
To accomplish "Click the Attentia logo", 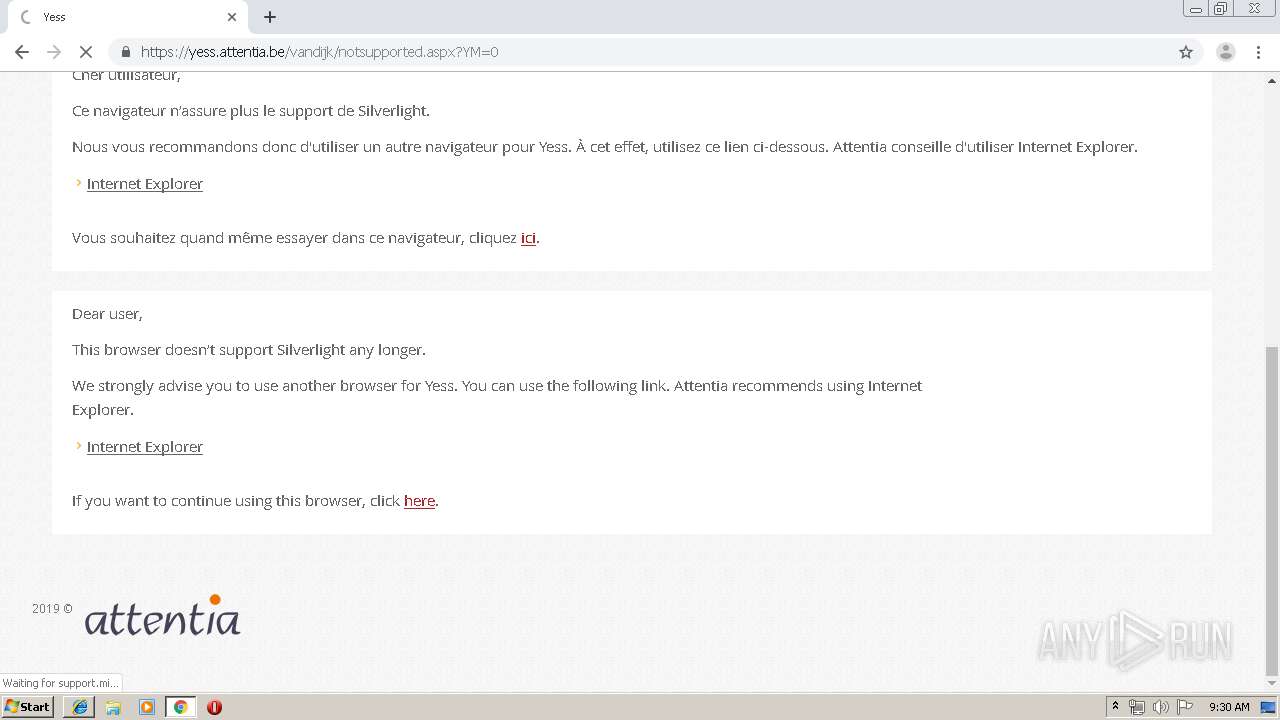I will point(162,615).
